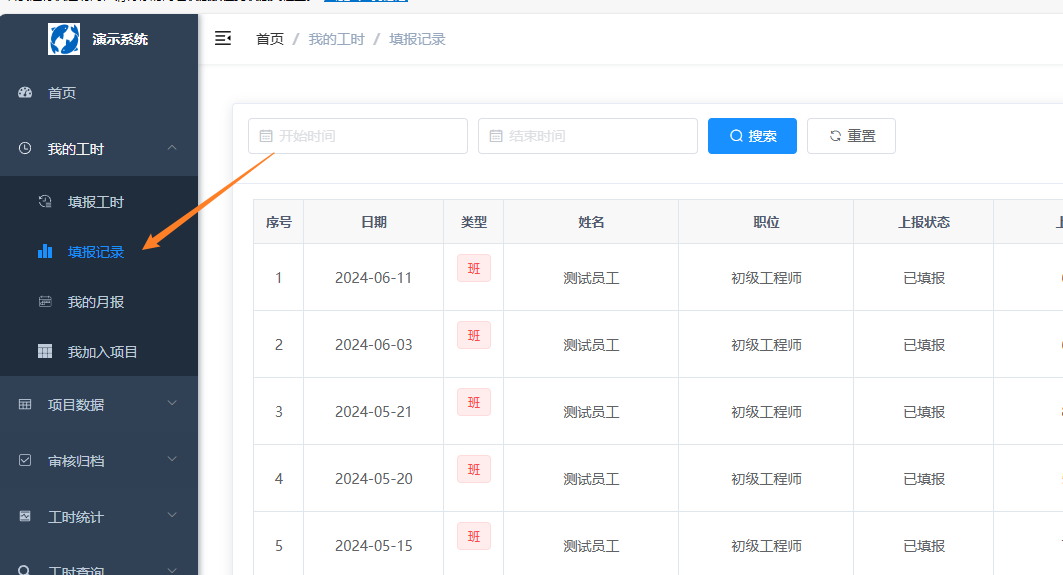Click the 姓名 column header
This screenshot has height=575, width=1063.
click(x=591, y=222)
